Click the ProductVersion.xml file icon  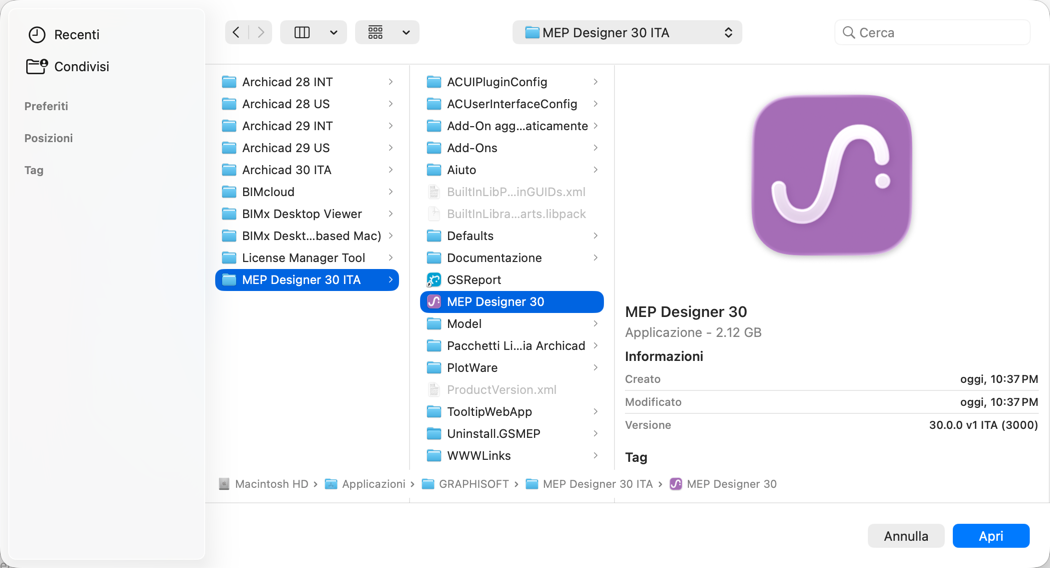[434, 390]
